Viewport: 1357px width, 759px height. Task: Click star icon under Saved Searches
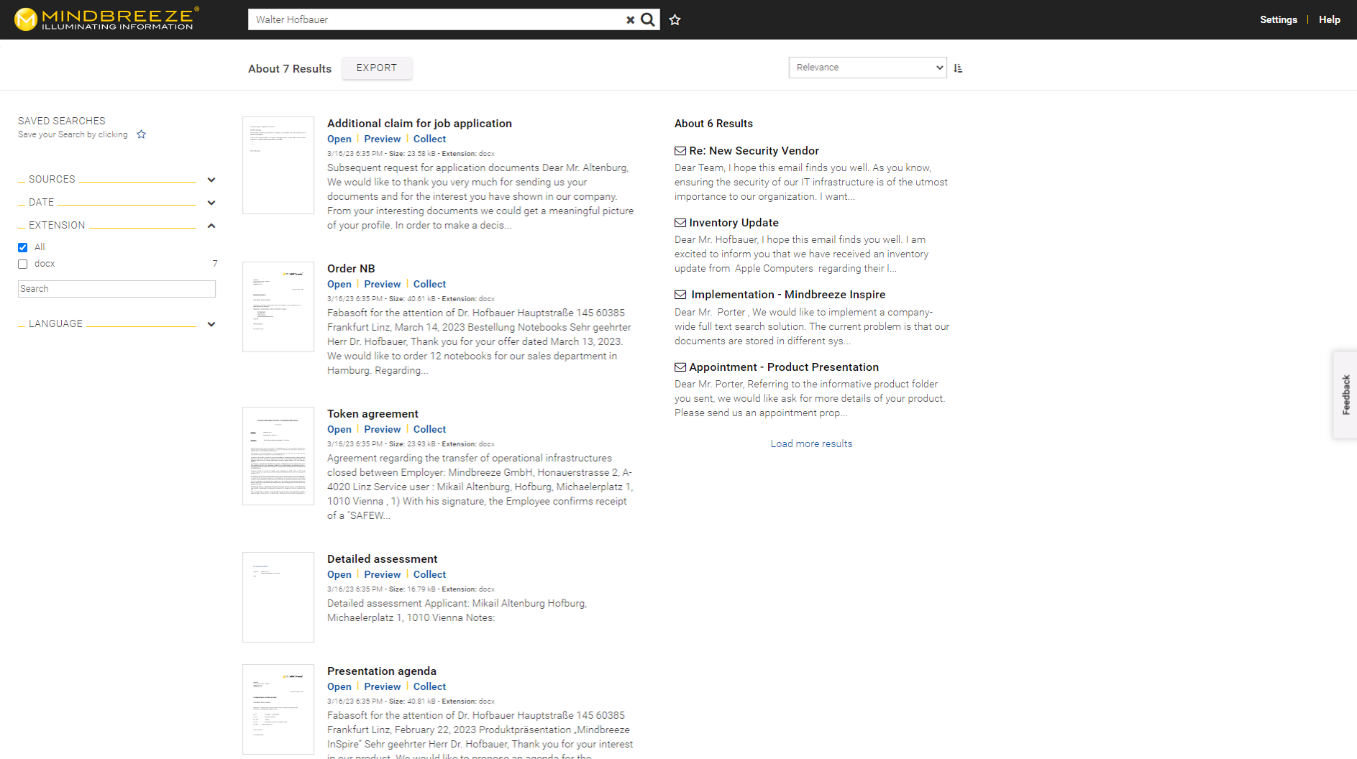pyautogui.click(x=141, y=134)
